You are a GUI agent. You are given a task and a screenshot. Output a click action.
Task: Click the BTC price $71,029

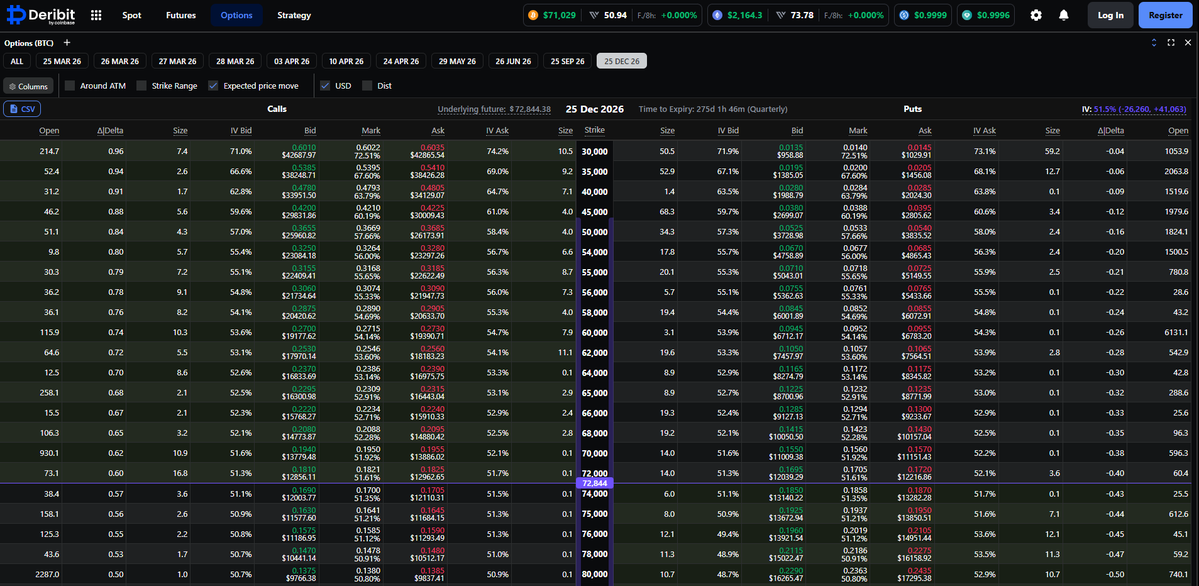click(559, 15)
